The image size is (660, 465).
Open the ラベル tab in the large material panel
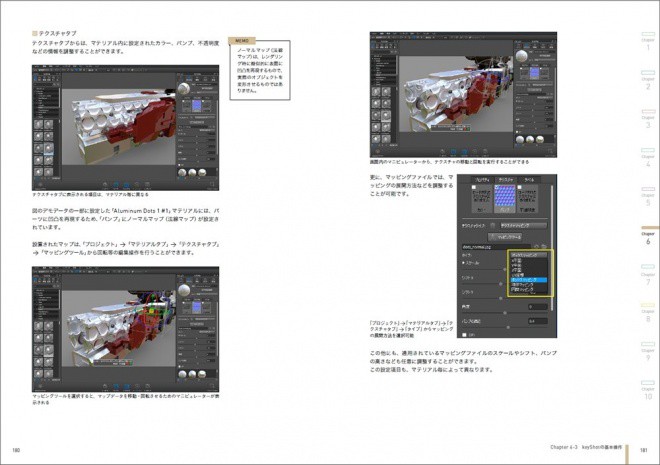(529, 180)
